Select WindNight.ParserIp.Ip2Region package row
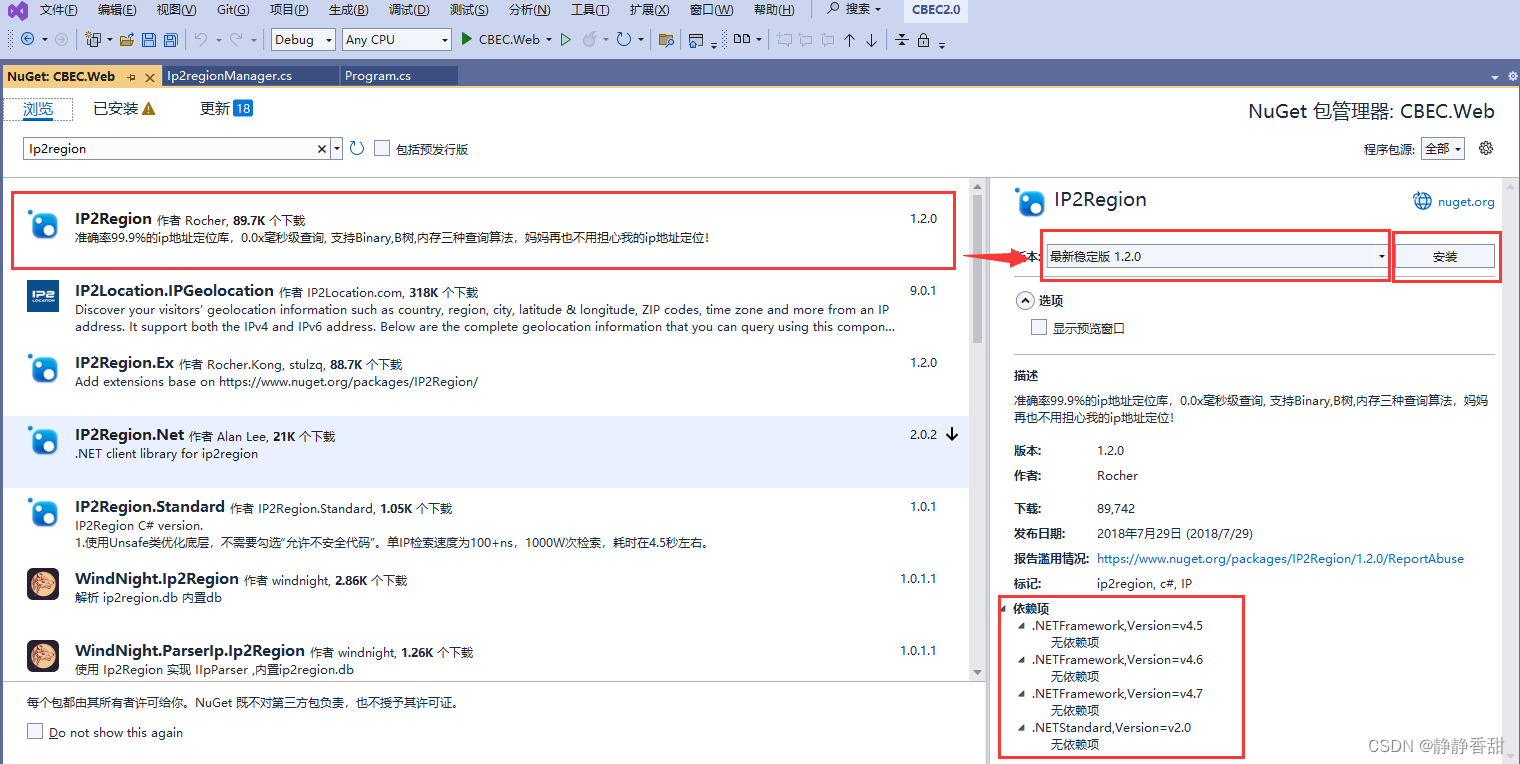 486,659
